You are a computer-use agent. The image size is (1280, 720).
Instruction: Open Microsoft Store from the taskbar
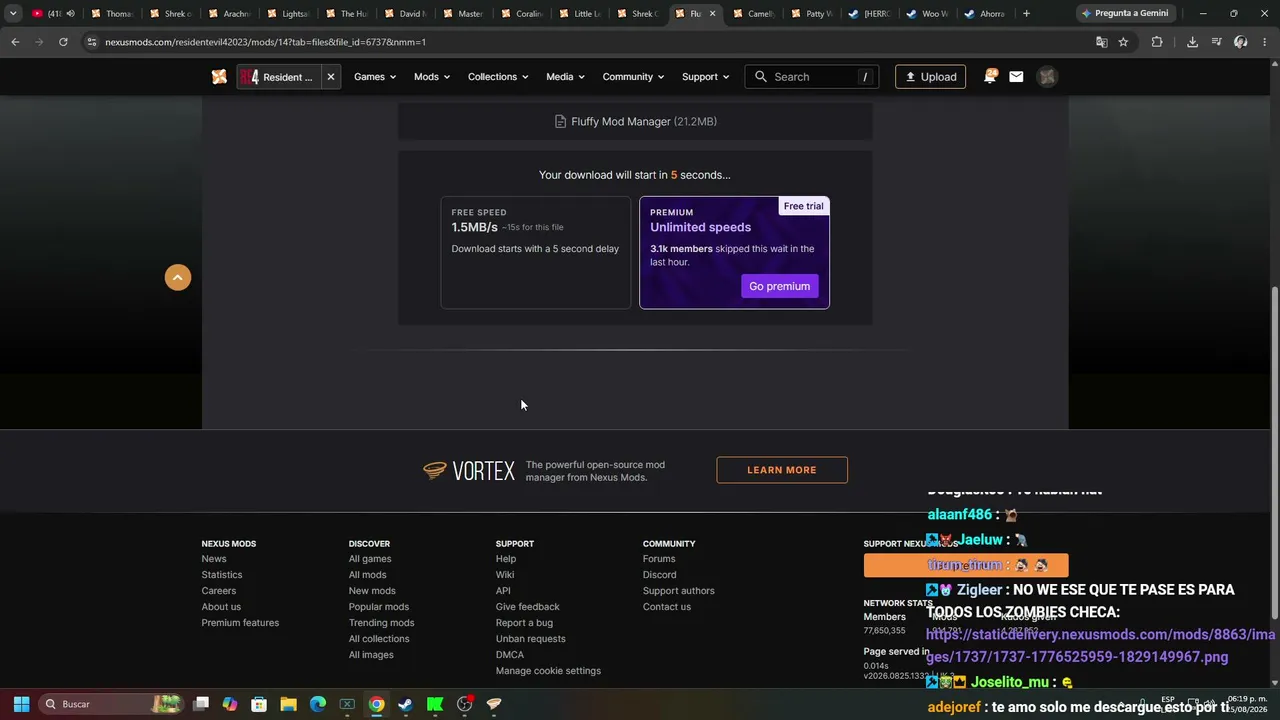(259, 704)
